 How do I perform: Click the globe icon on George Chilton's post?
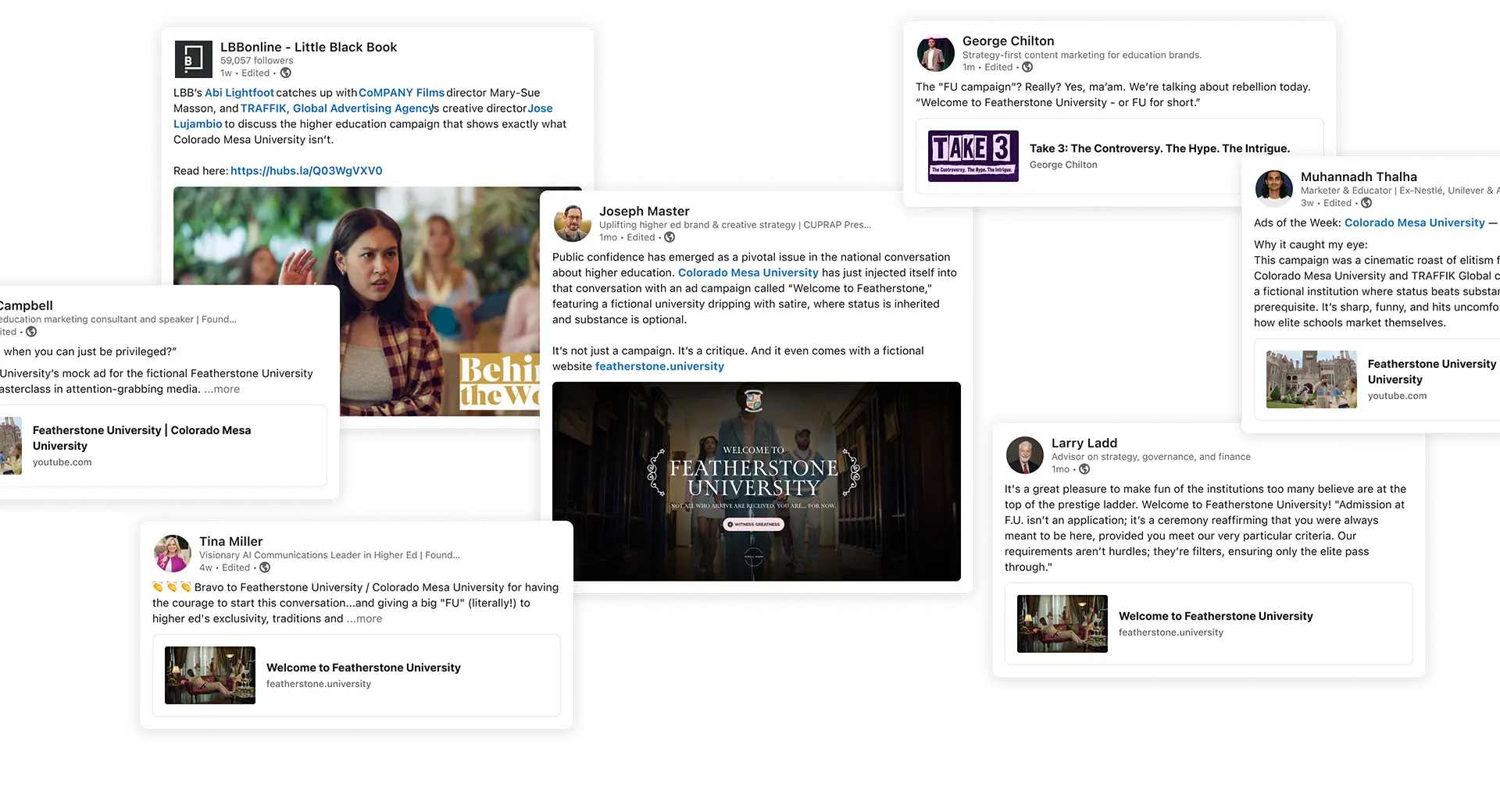[x=1027, y=67]
